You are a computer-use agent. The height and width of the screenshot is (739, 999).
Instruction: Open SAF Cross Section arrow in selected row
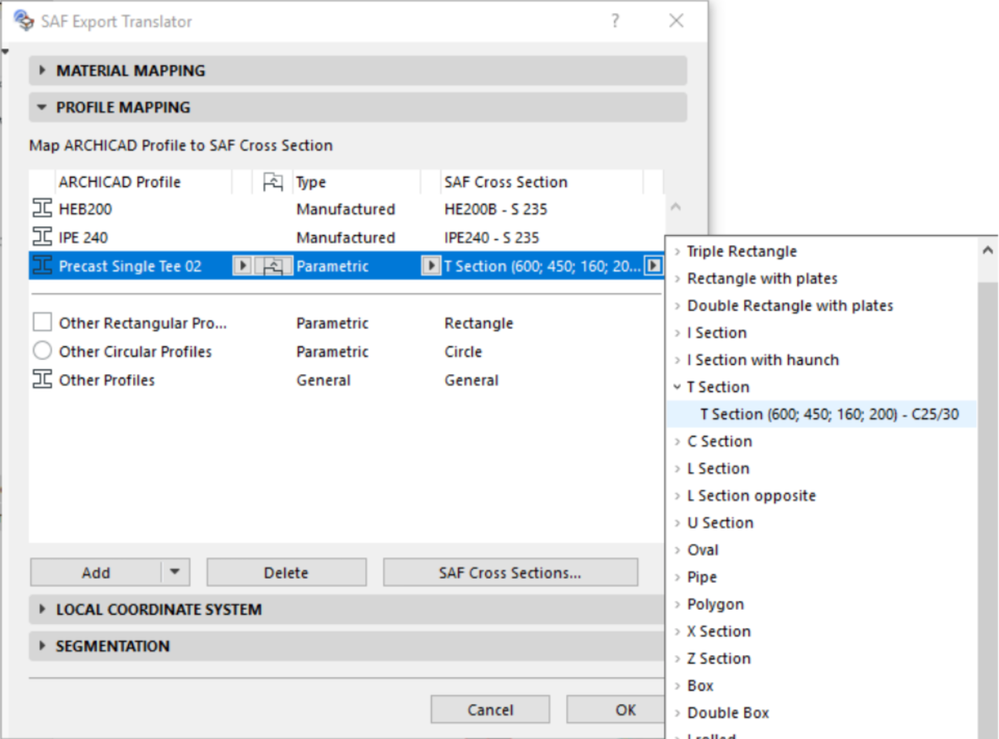pyautogui.click(x=653, y=266)
